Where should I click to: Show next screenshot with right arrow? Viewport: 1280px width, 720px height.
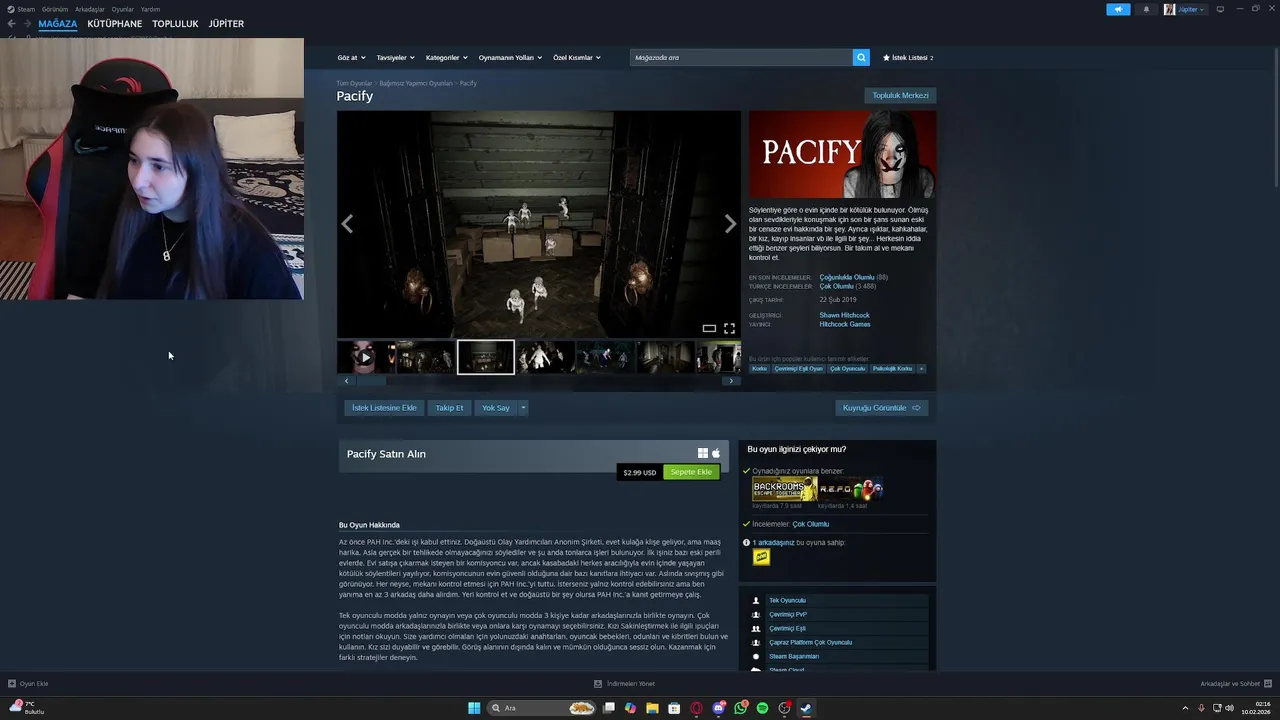[730, 224]
